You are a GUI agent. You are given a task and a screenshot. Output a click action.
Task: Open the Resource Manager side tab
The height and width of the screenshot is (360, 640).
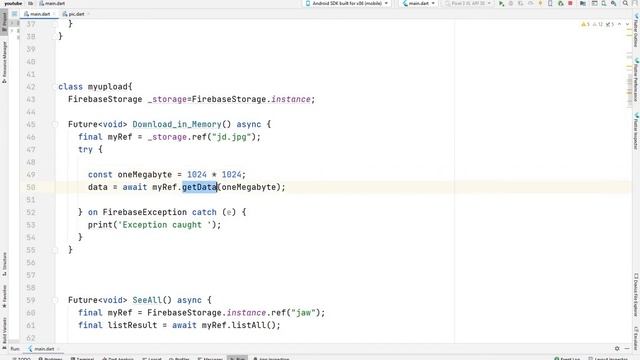tap(4, 62)
